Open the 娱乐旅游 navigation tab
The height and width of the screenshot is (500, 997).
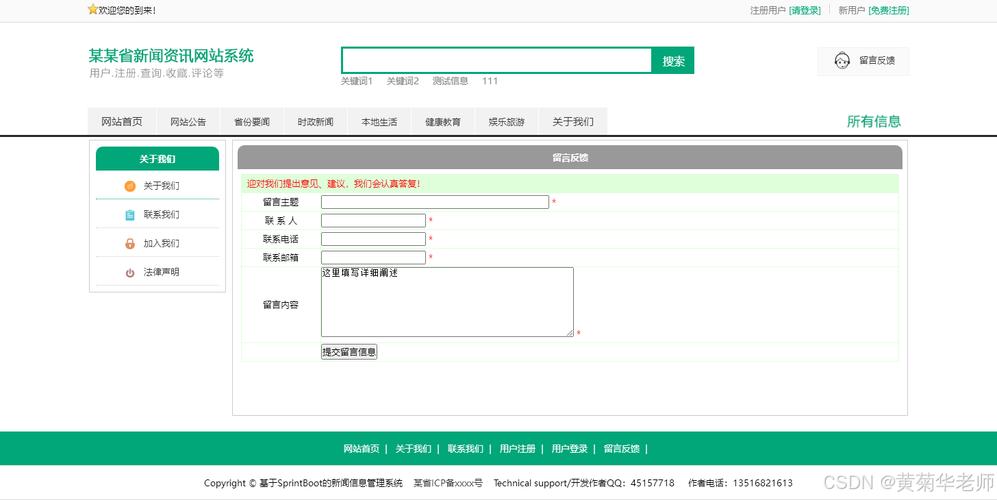506,122
